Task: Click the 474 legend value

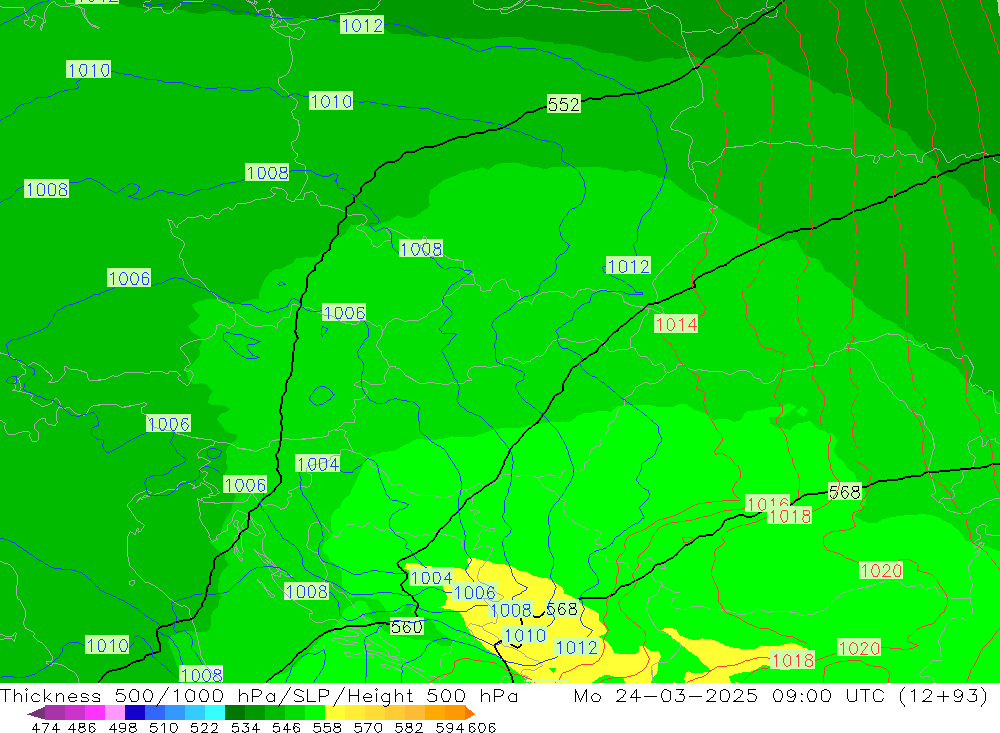Action: click(45, 727)
